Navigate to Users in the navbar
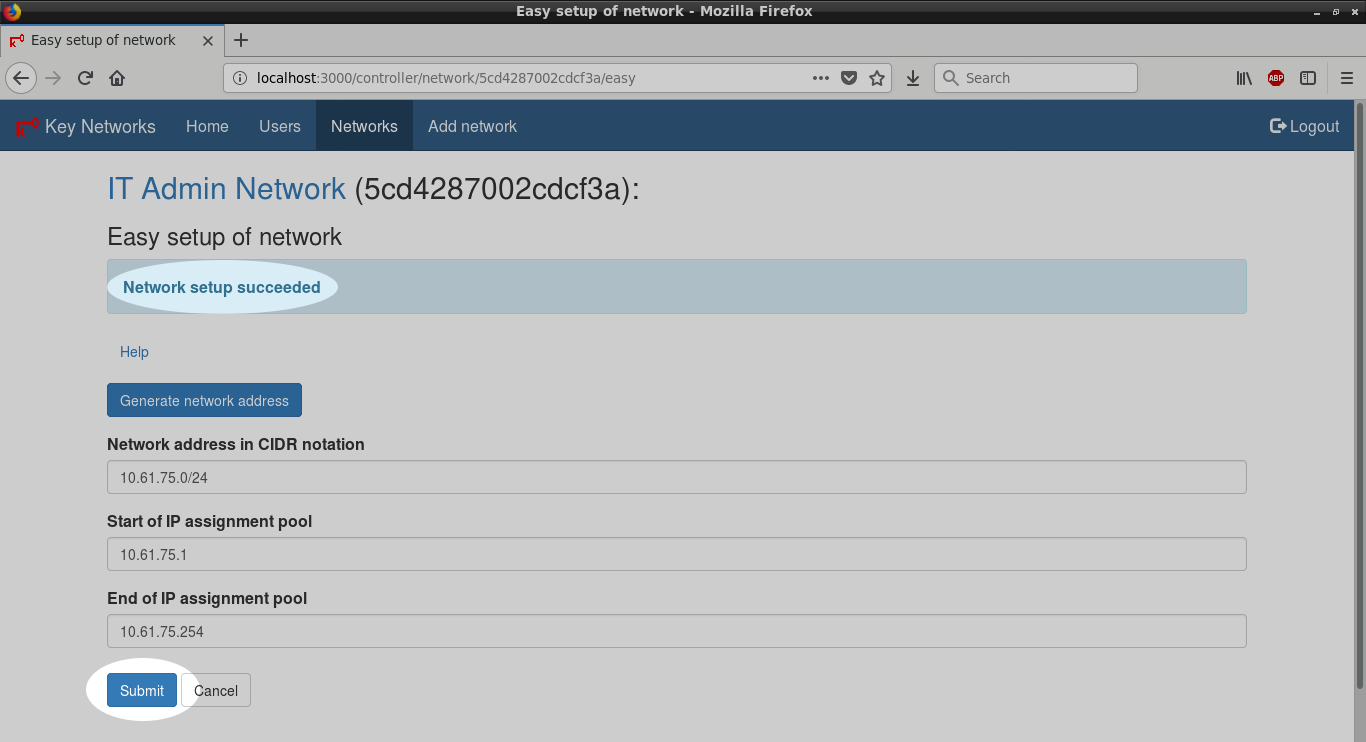 click(279, 126)
